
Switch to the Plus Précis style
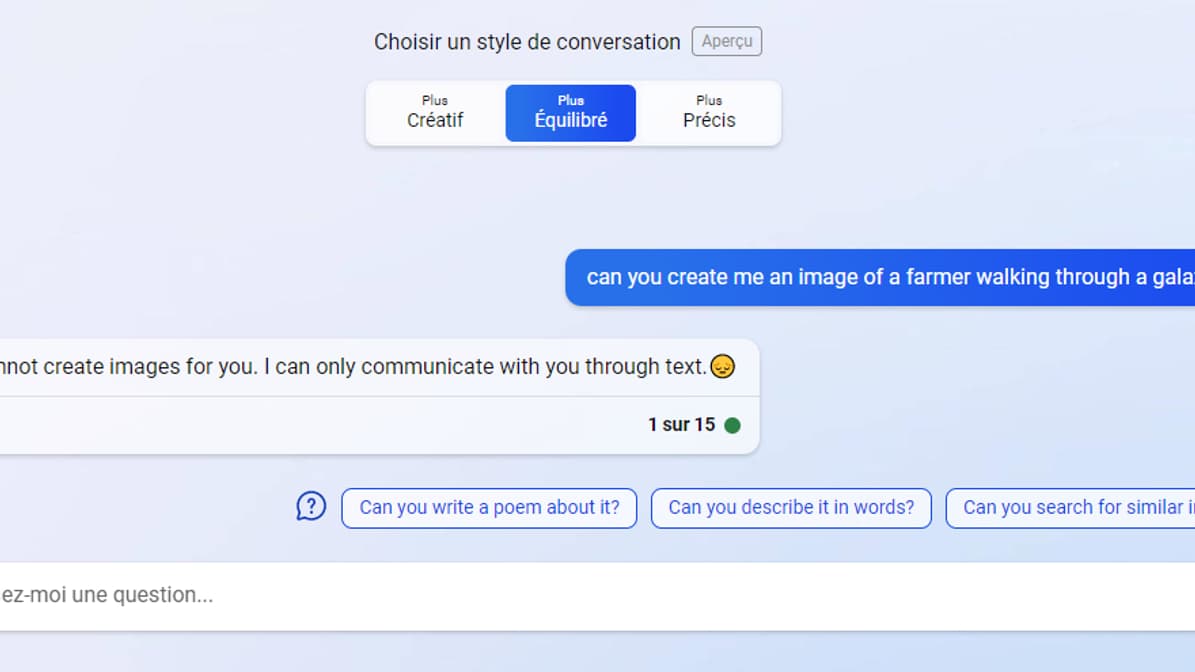(x=709, y=113)
